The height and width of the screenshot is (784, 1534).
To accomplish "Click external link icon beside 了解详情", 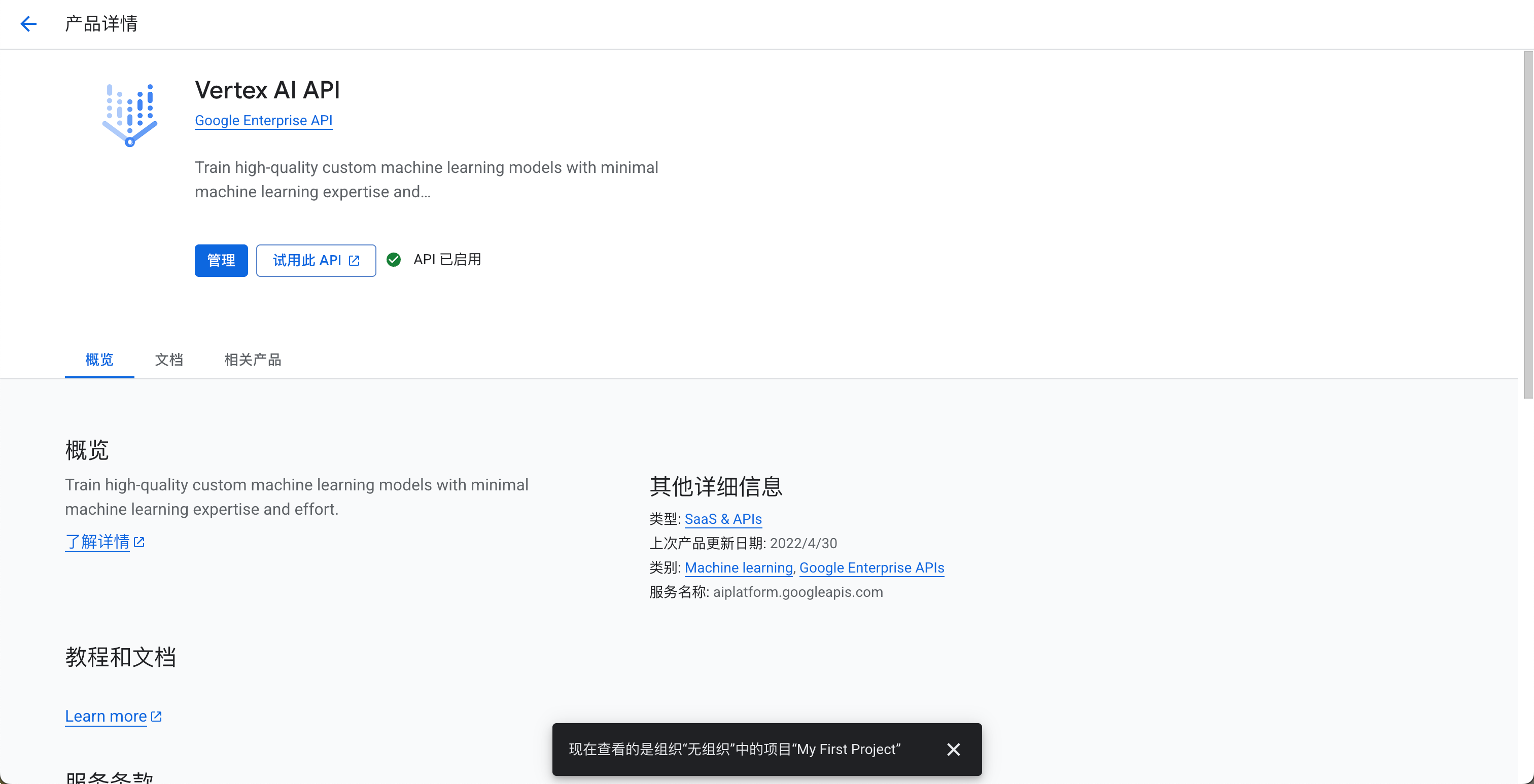I will (x=140, y=542).
